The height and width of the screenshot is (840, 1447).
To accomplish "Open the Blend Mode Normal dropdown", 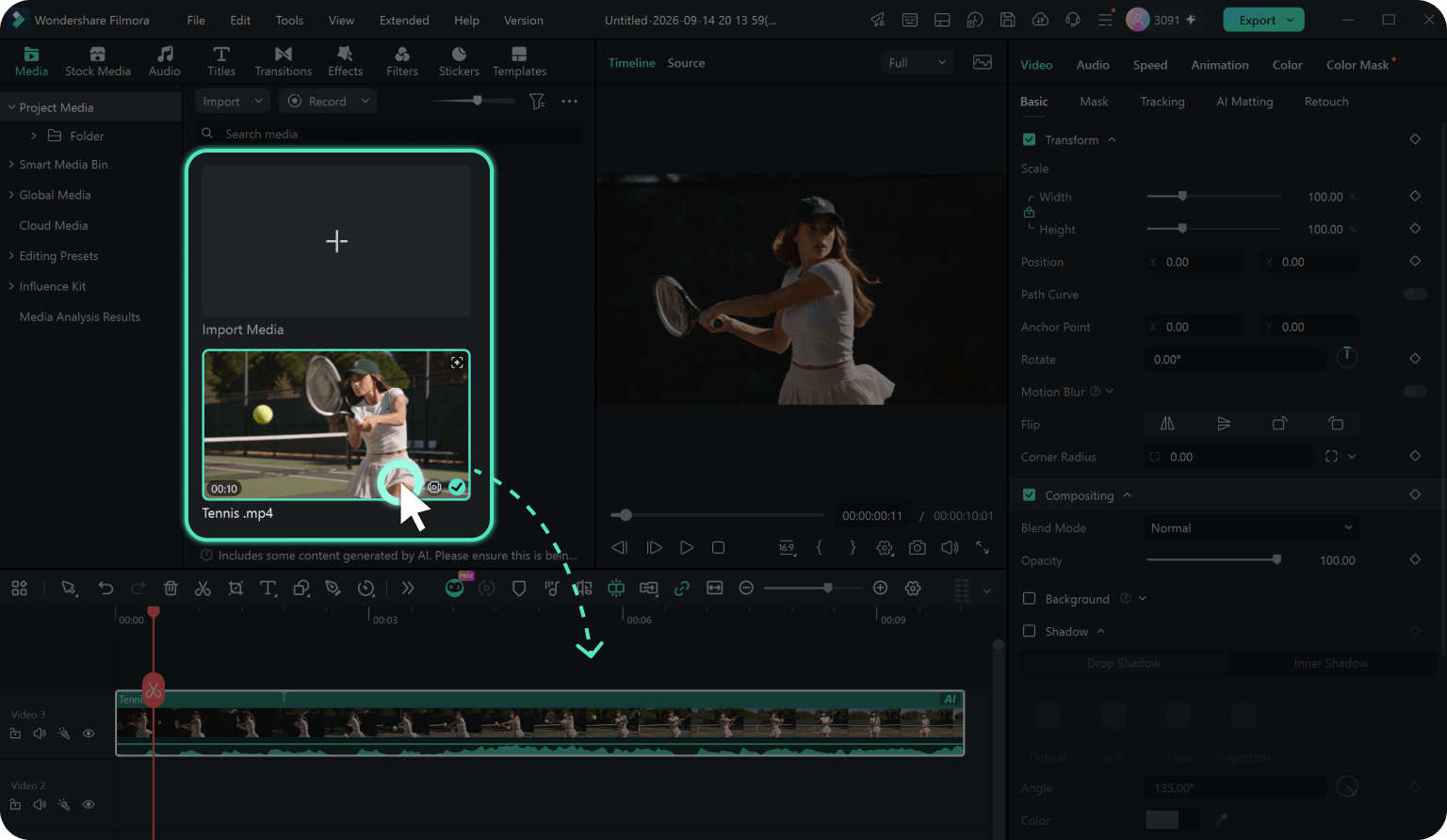I will (1251, 528).
